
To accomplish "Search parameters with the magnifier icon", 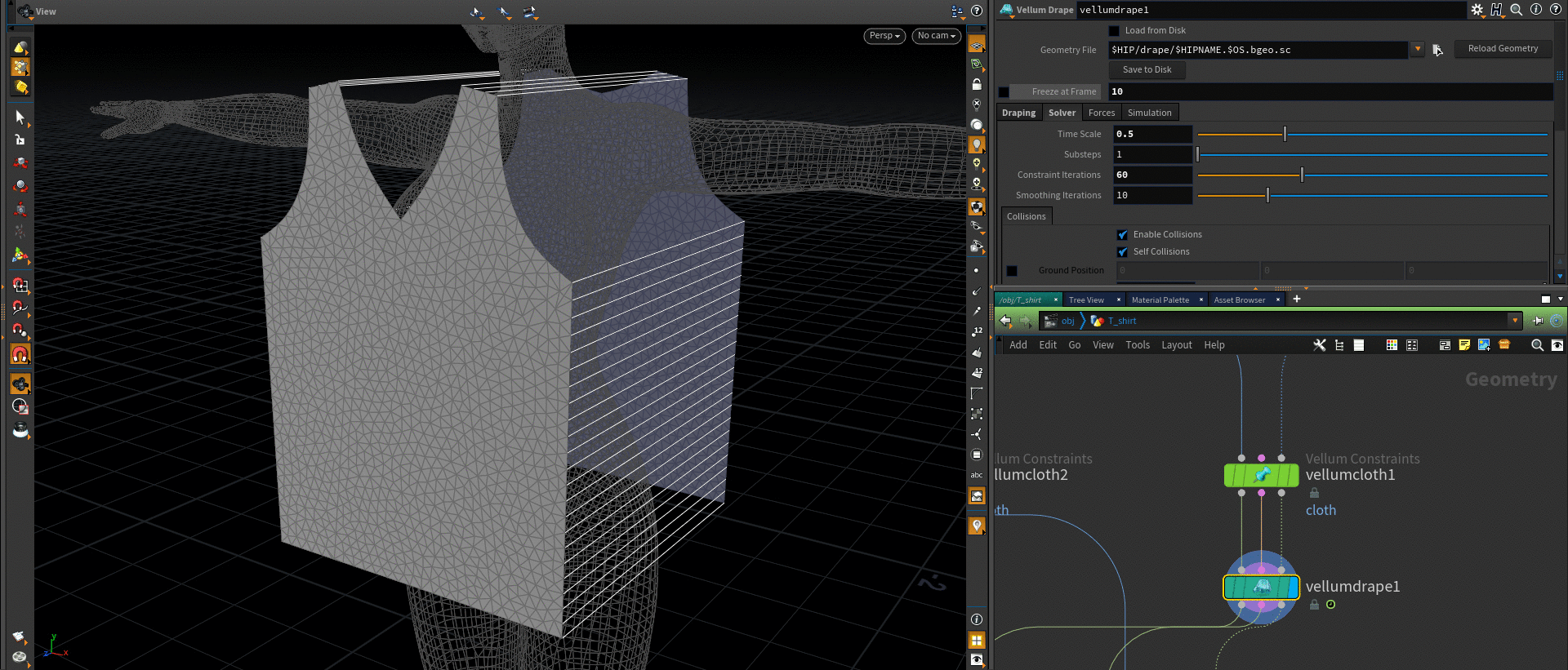I will coord(1516,10).
